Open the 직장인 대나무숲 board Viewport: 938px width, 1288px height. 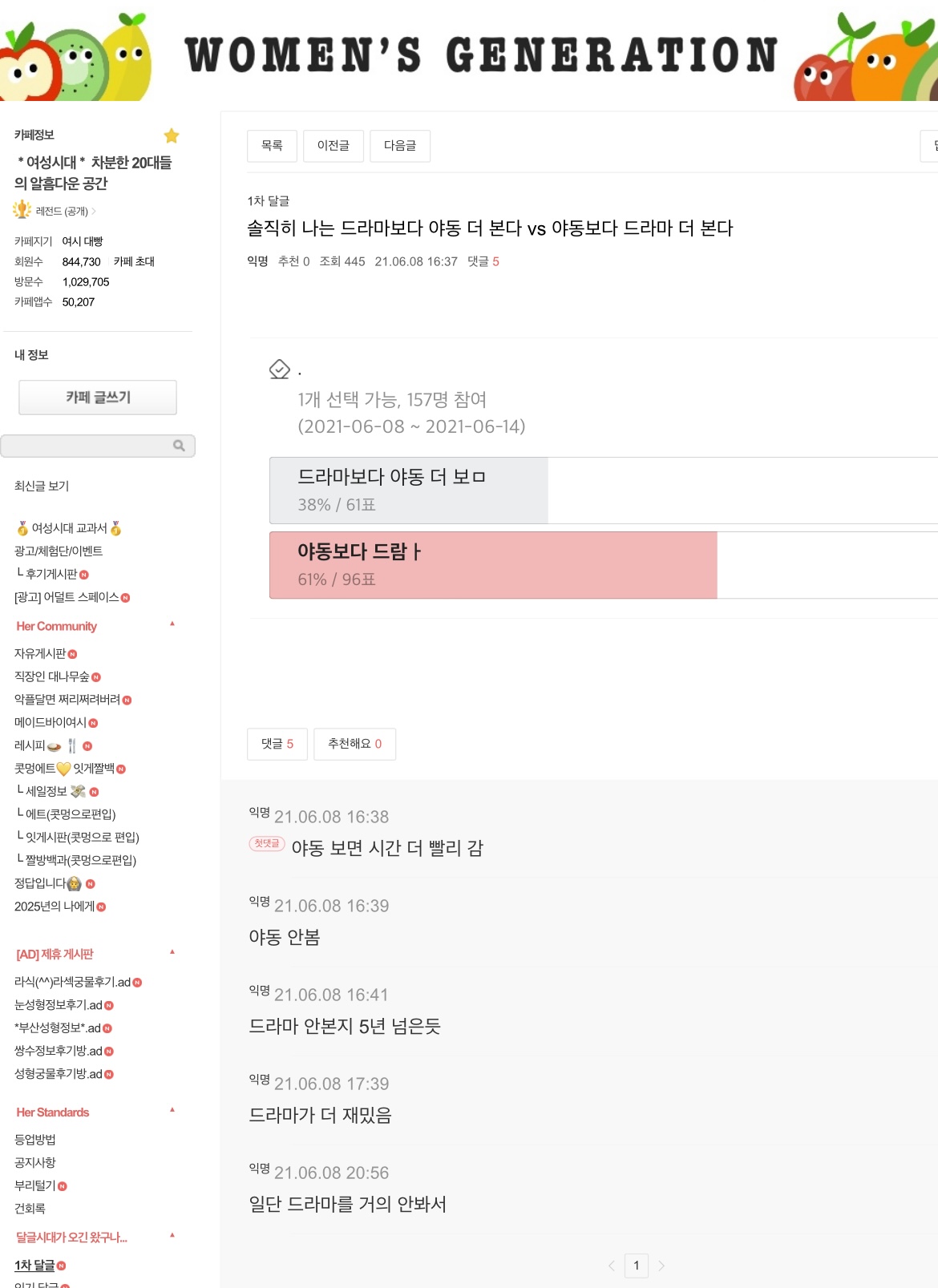[52, 676]
